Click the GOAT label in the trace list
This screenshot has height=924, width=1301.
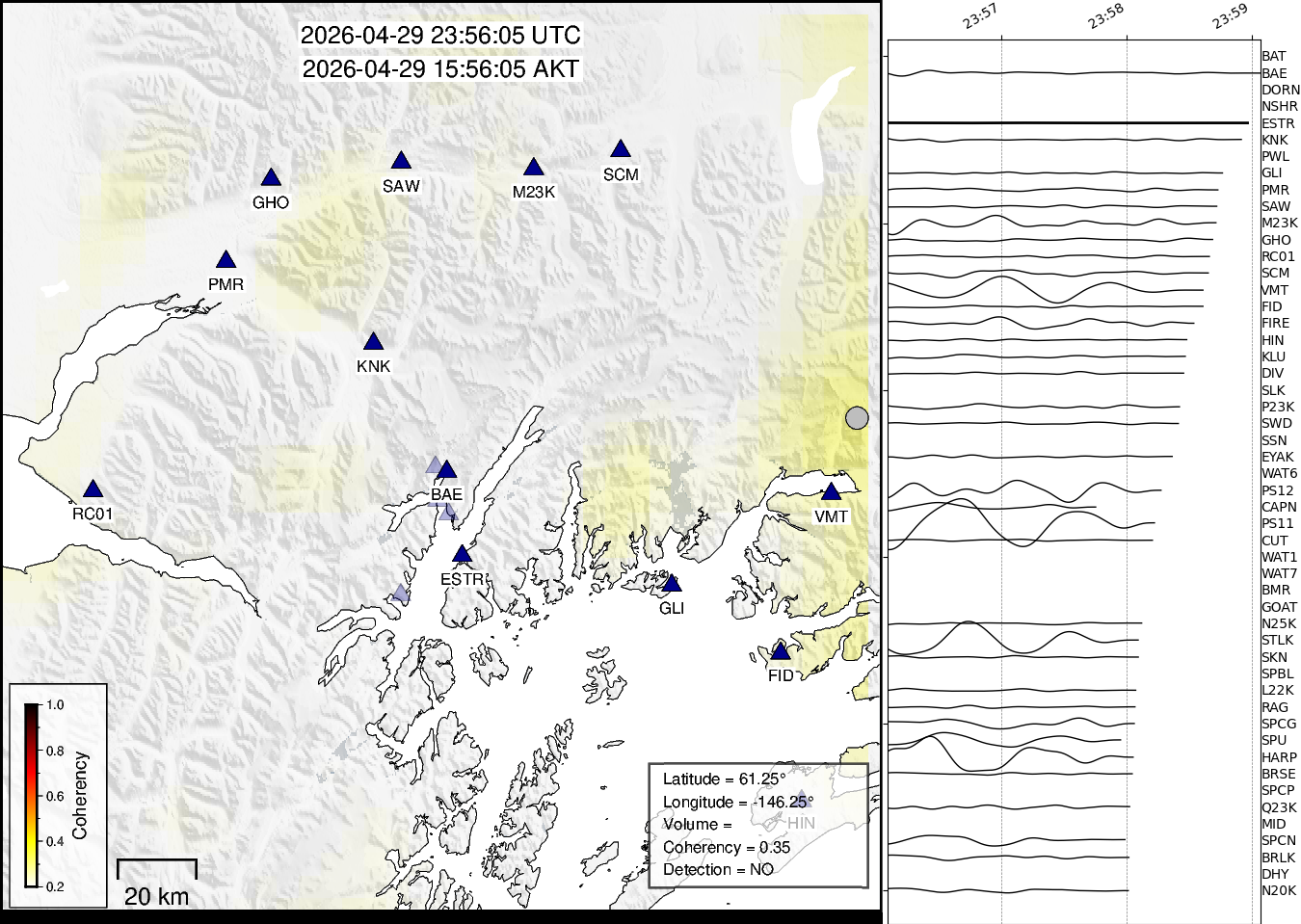pos(1279,607)
